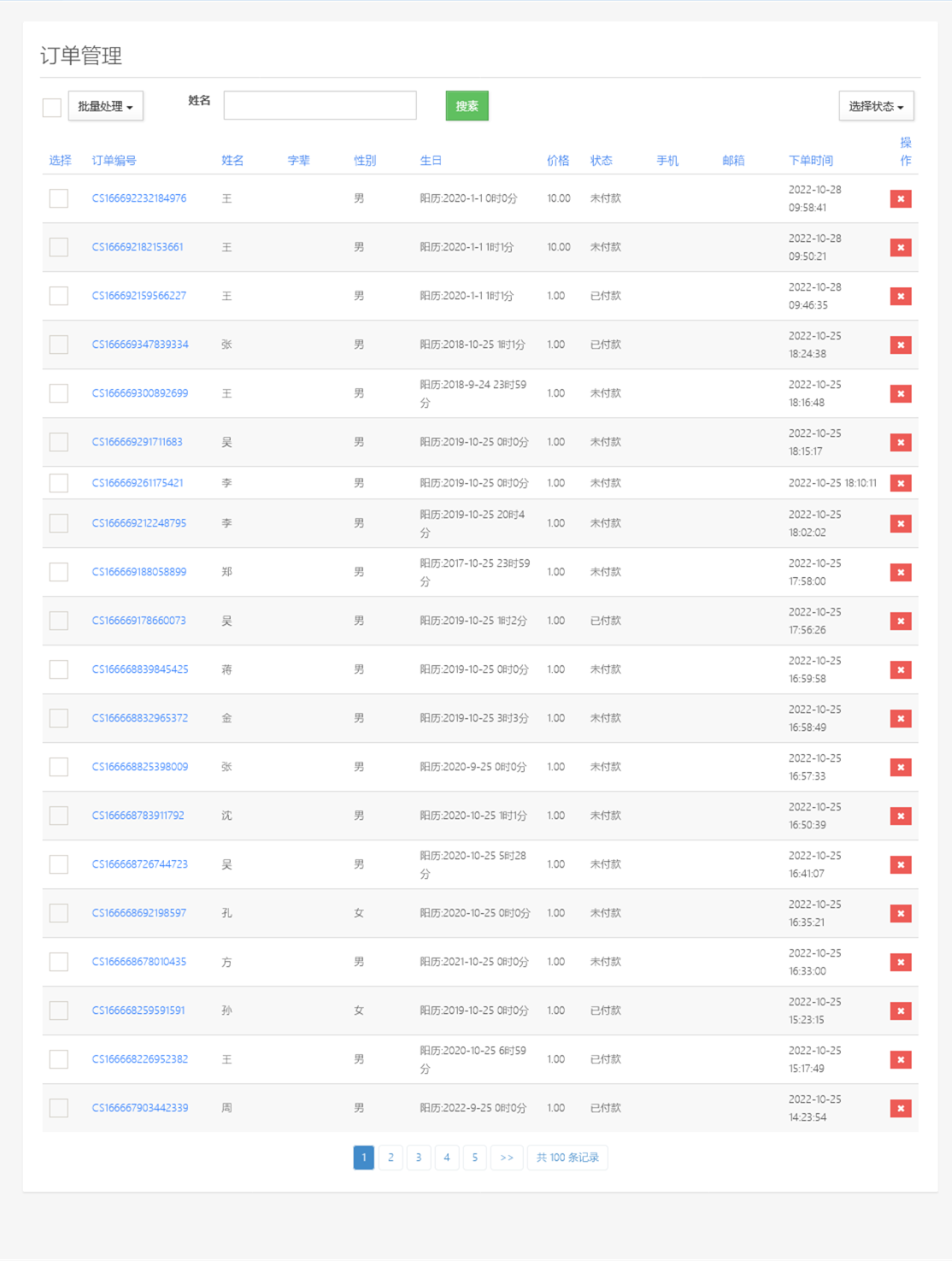Open order link CS166669300892699
The height and width of the screenshot is (1261, 952).
(x=140, y=393)
